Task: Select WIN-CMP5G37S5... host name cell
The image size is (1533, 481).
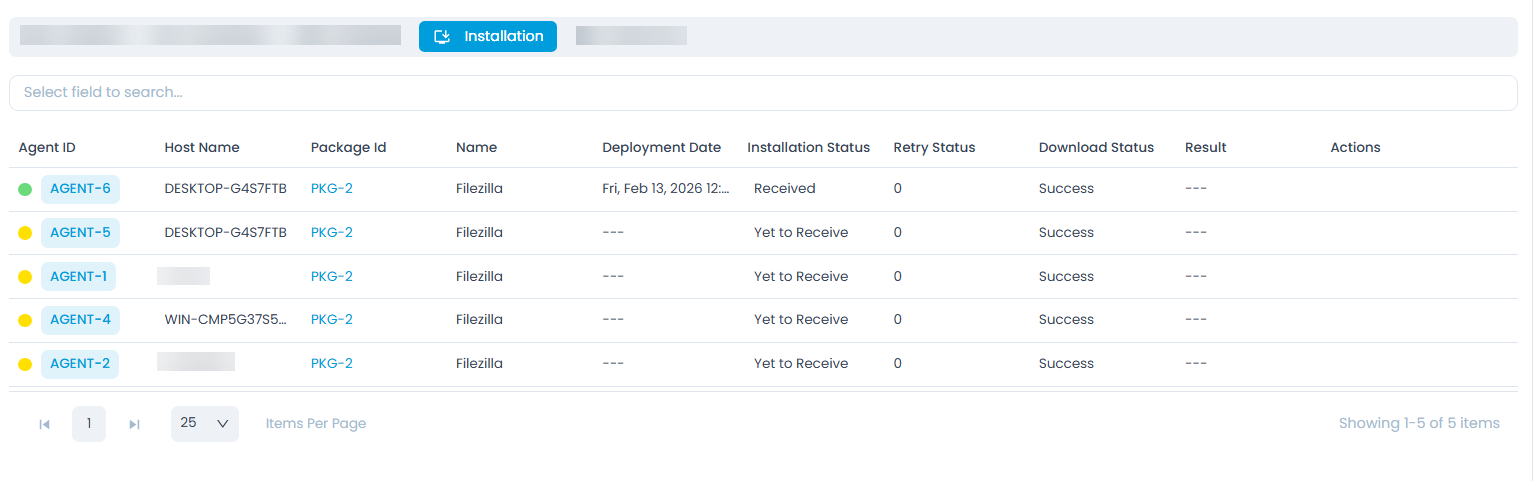Action: coord(226,320)
